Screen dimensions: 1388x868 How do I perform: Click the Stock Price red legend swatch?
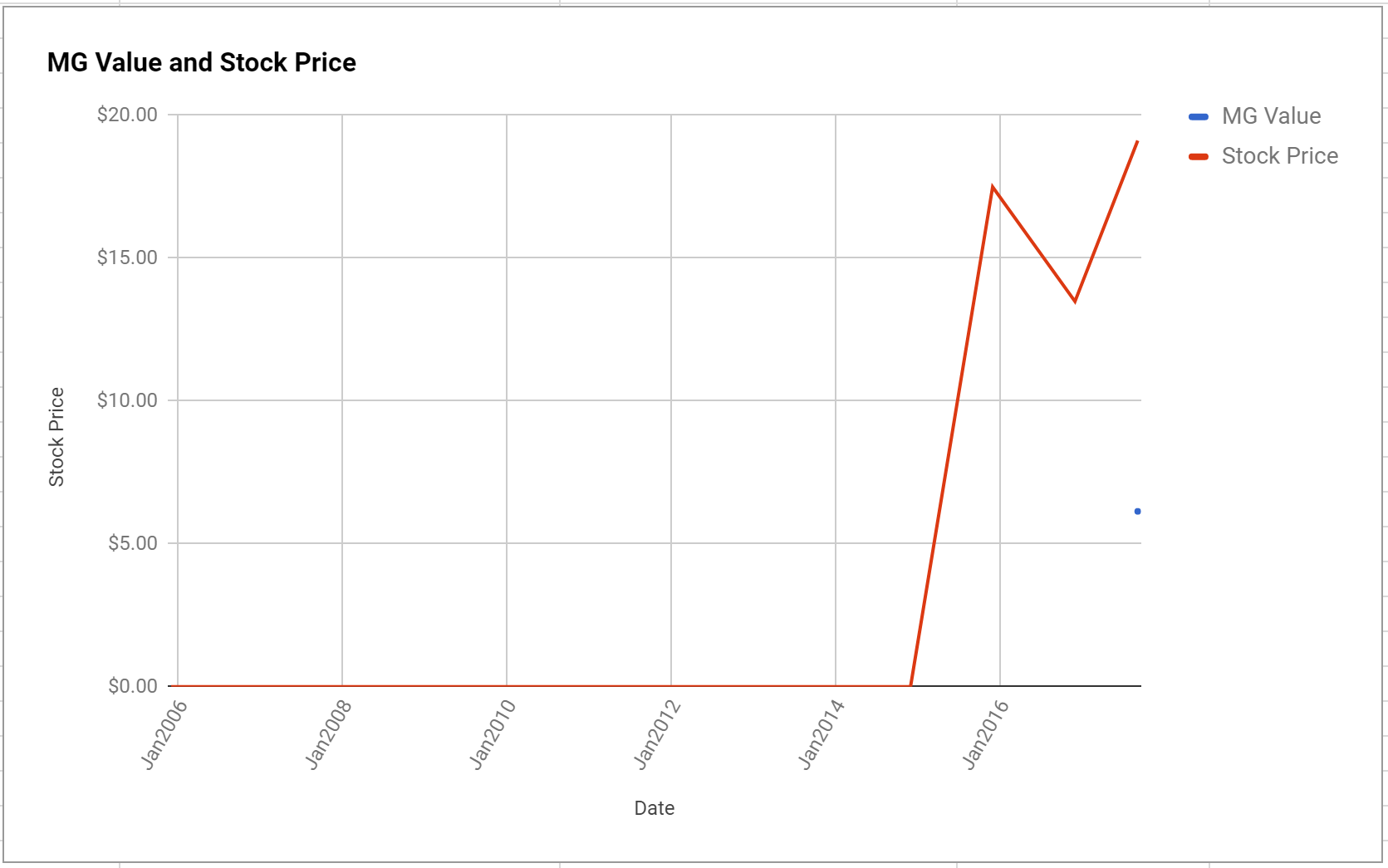coord(1199,157)
